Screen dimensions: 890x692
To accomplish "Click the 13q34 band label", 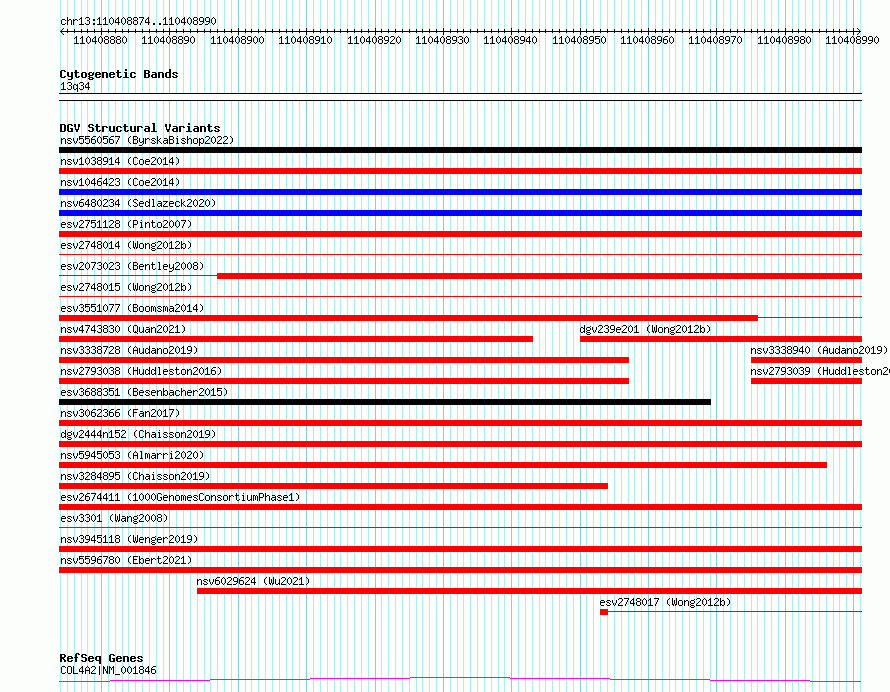I will click(x=75, y=86).
